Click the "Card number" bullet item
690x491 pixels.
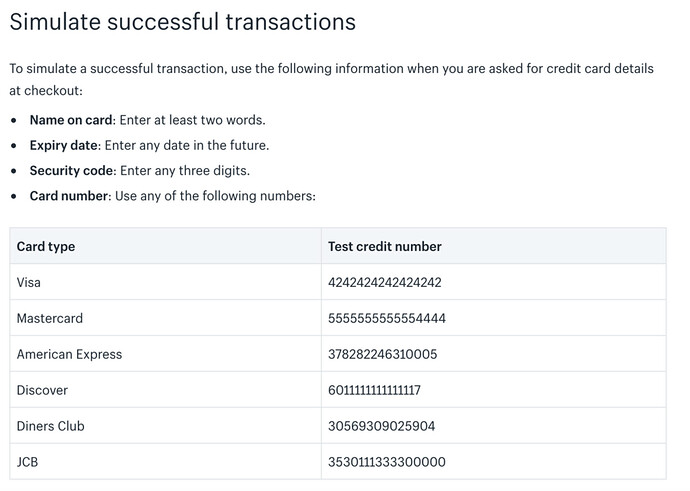tap(172, 196)
